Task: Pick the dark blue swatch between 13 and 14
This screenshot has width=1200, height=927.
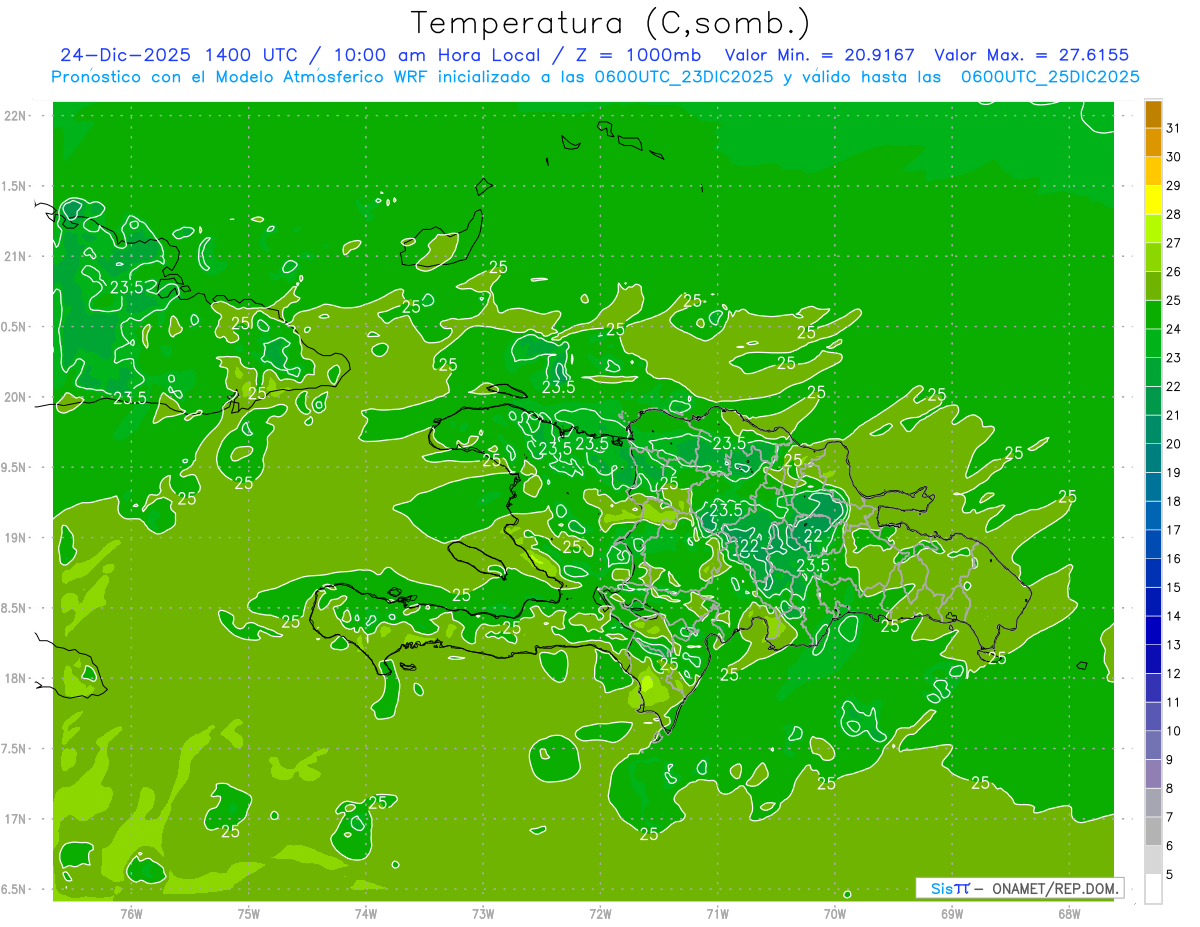Action: click(1153, 631)
